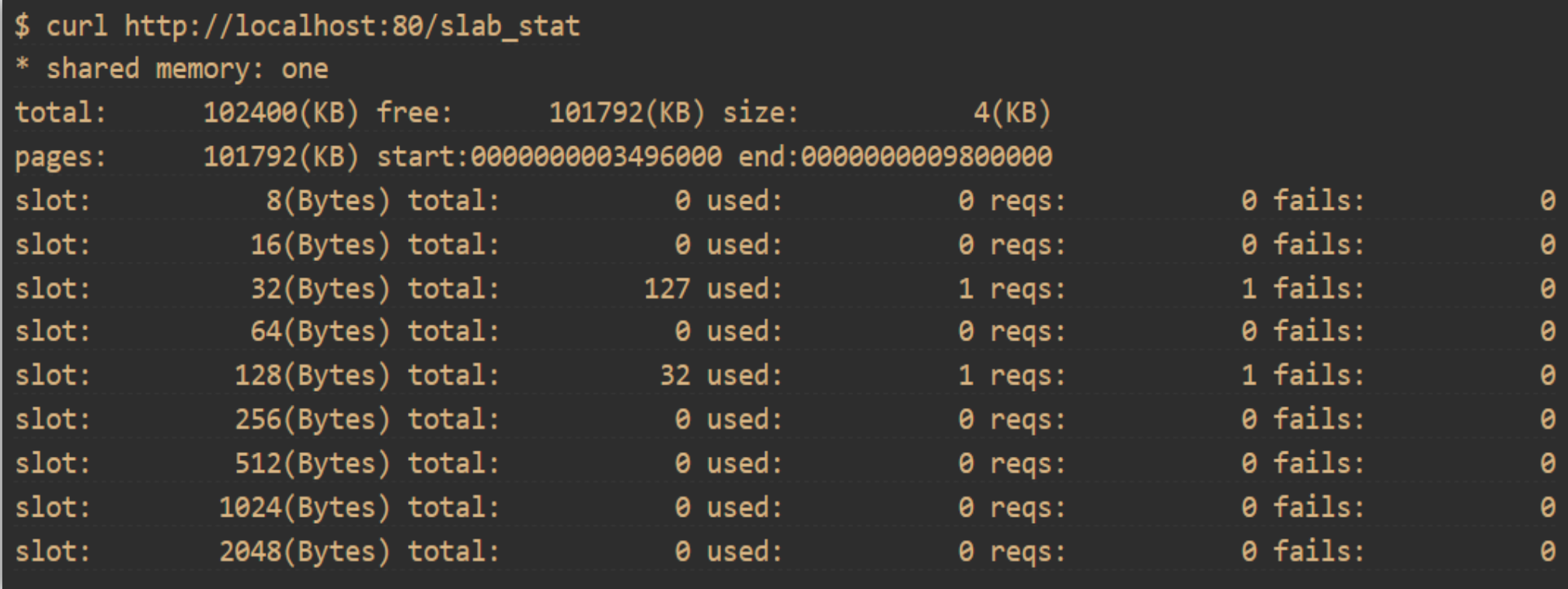The width and height of the screenshot is (1568, 589).
Task: Click the free 101792(KB) value
Action: pyautogui.click(x=626, y=113)
